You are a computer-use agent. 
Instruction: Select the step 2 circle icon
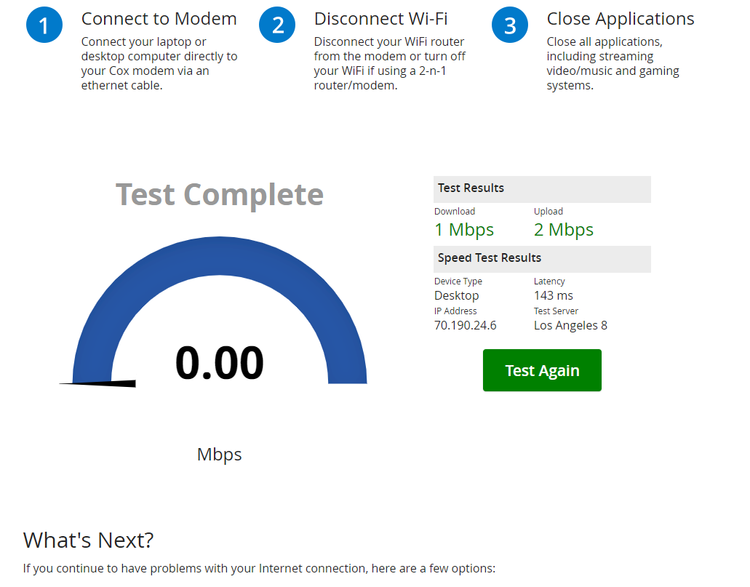tap(277, 25)
